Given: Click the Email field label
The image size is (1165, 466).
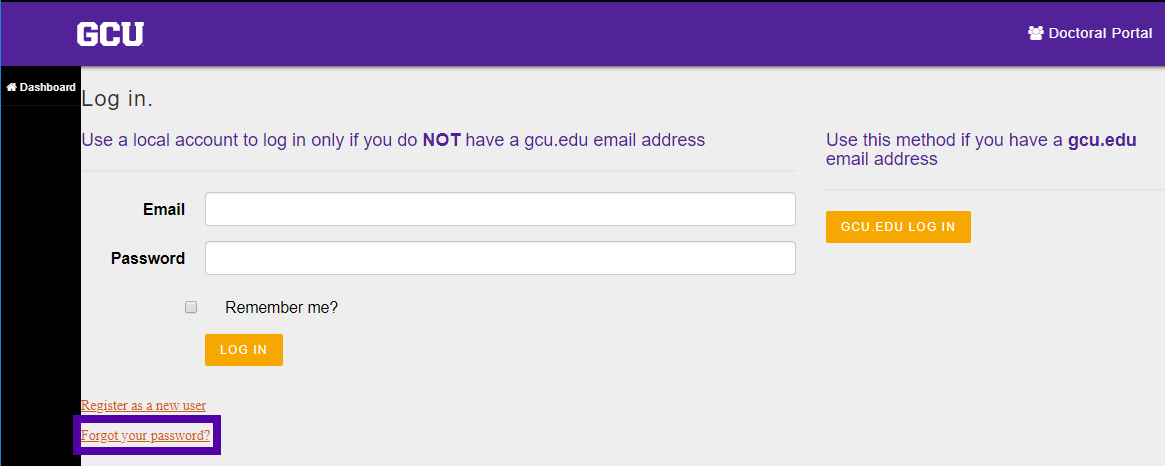Looking at the screenshot, I should click(x=164, y=210).
